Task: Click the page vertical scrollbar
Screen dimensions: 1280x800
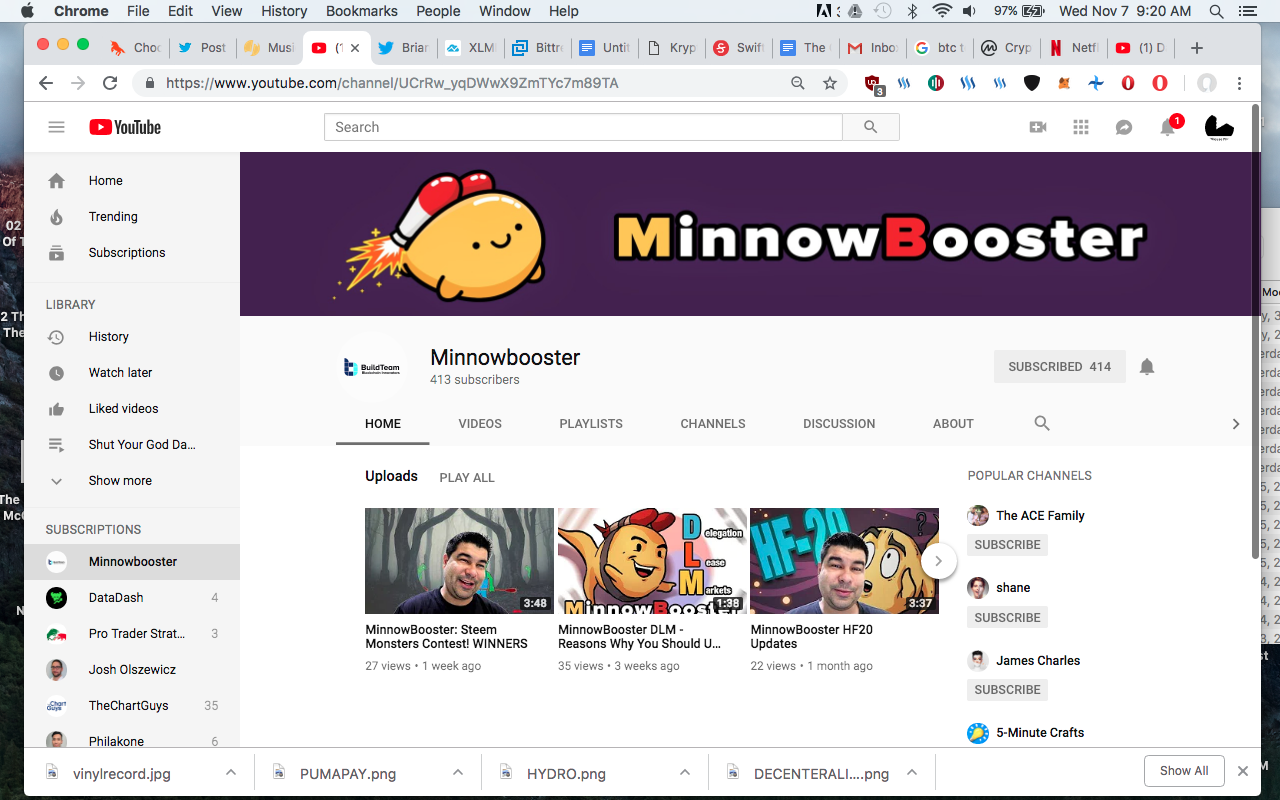Action: (x=1256, y=330)
